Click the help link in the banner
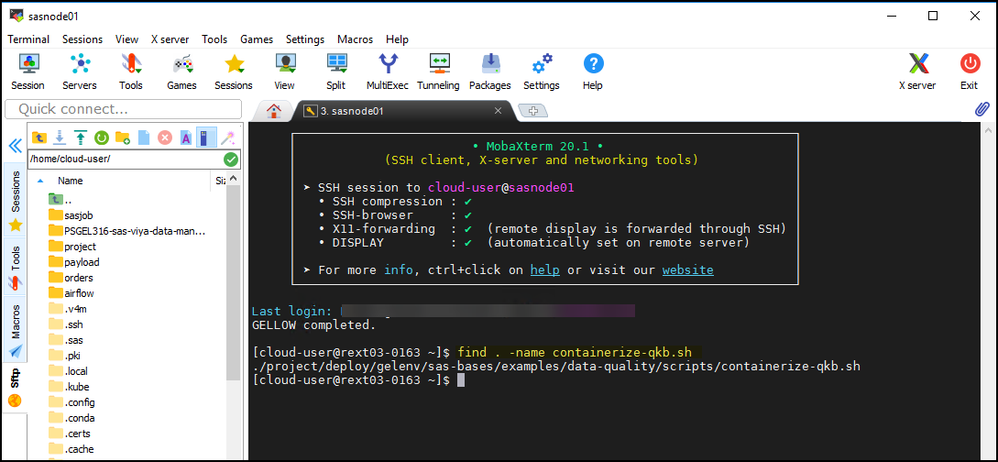Image resolution: width=998 pixels, height=462 pixels. click(544, 270)
